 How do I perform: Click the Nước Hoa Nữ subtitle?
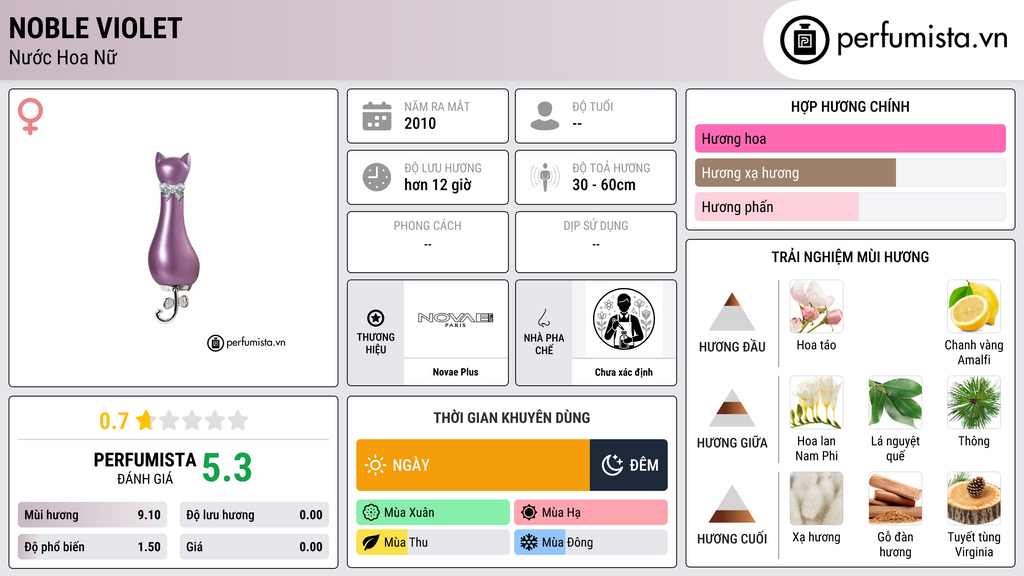point(63,57)
